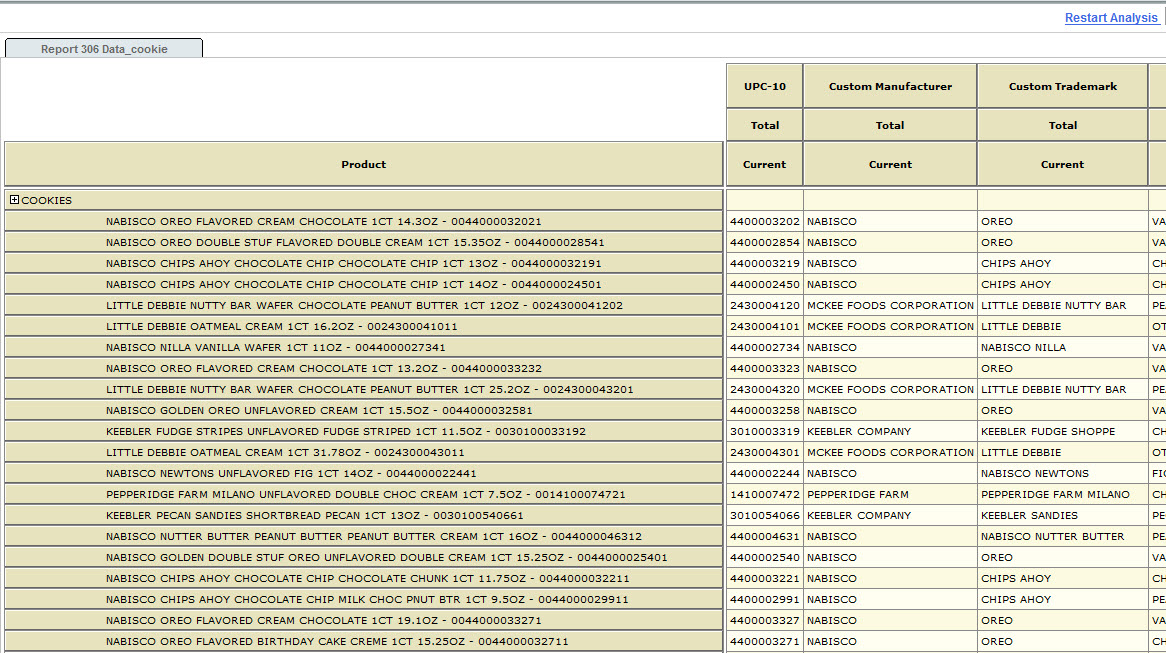Select Little Debbie Nutty Bar 12OZ row
Screen dimensions: 1166x653
364,305
